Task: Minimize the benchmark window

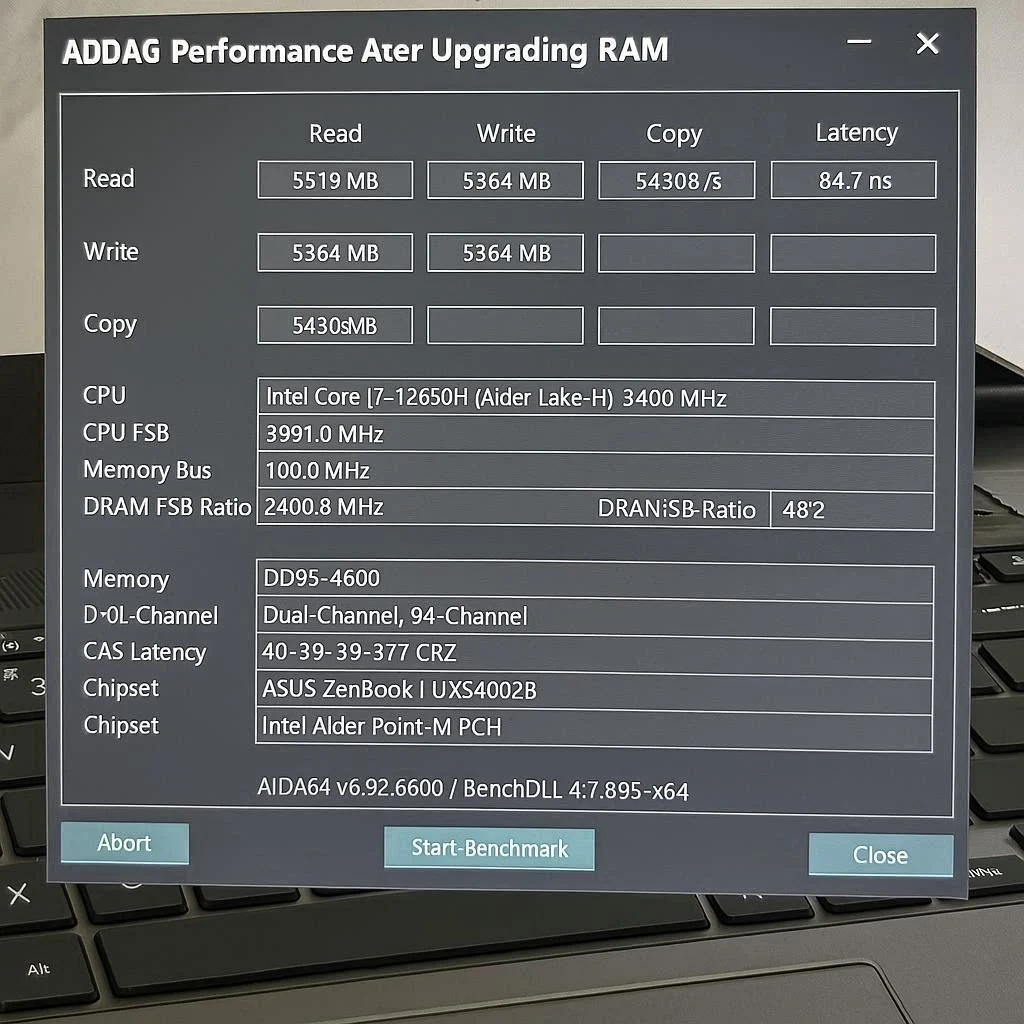Action: 859,44
